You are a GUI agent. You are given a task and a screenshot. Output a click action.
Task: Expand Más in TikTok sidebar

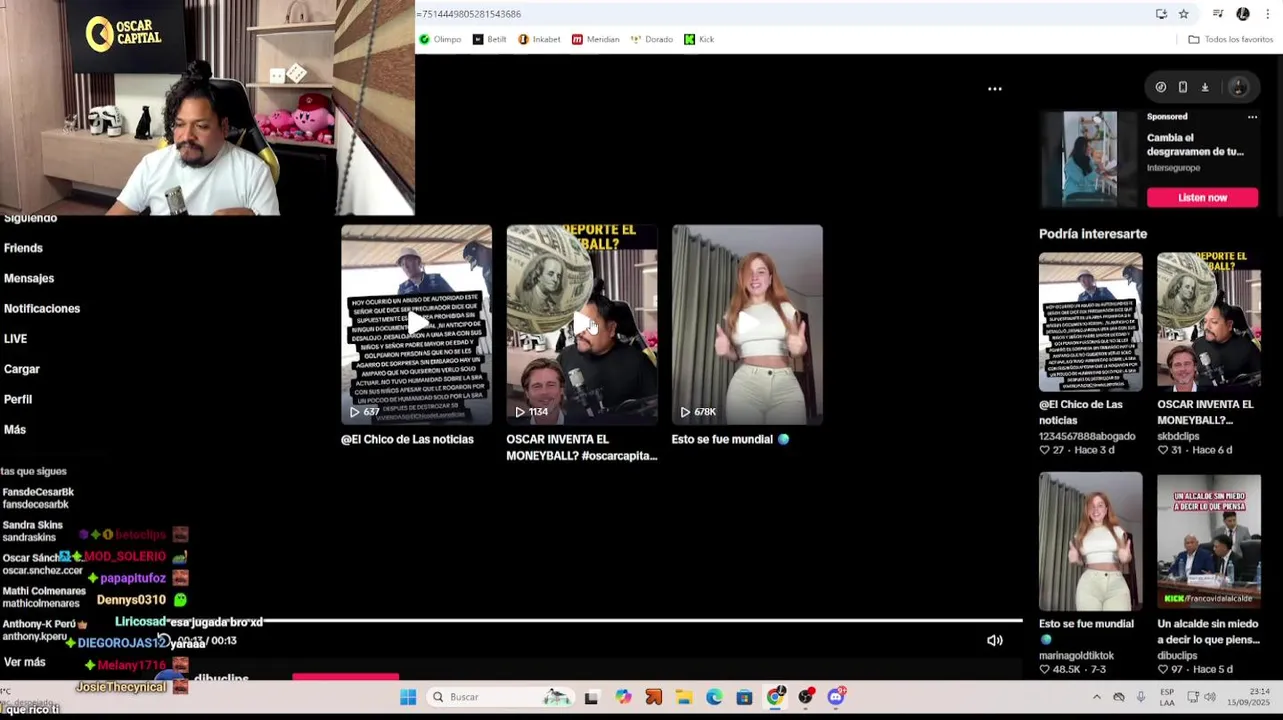pyautogui.click(x=15, y=429)
